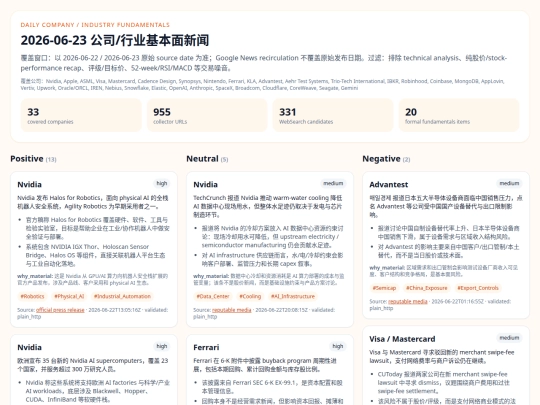Image resolution: width=540 pixels, height=405 pixels.
Task: Select the #Industrial_Automation tag
Action: [122, 296]
